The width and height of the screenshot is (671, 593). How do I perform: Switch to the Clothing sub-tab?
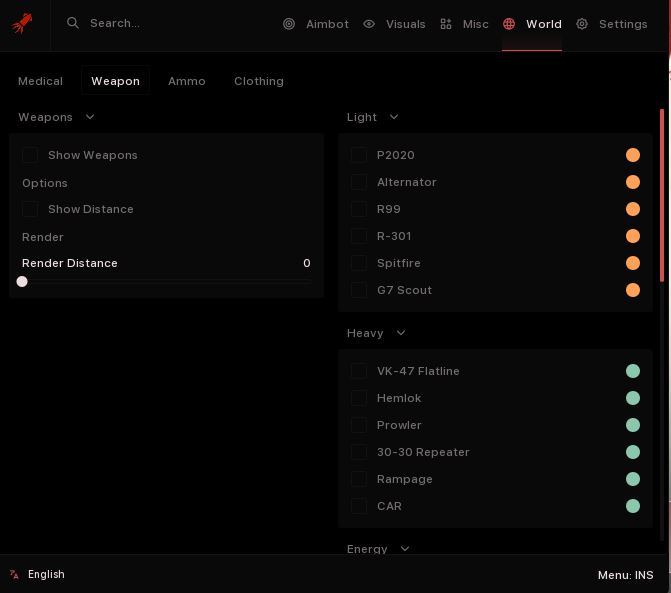click(259, 81)
